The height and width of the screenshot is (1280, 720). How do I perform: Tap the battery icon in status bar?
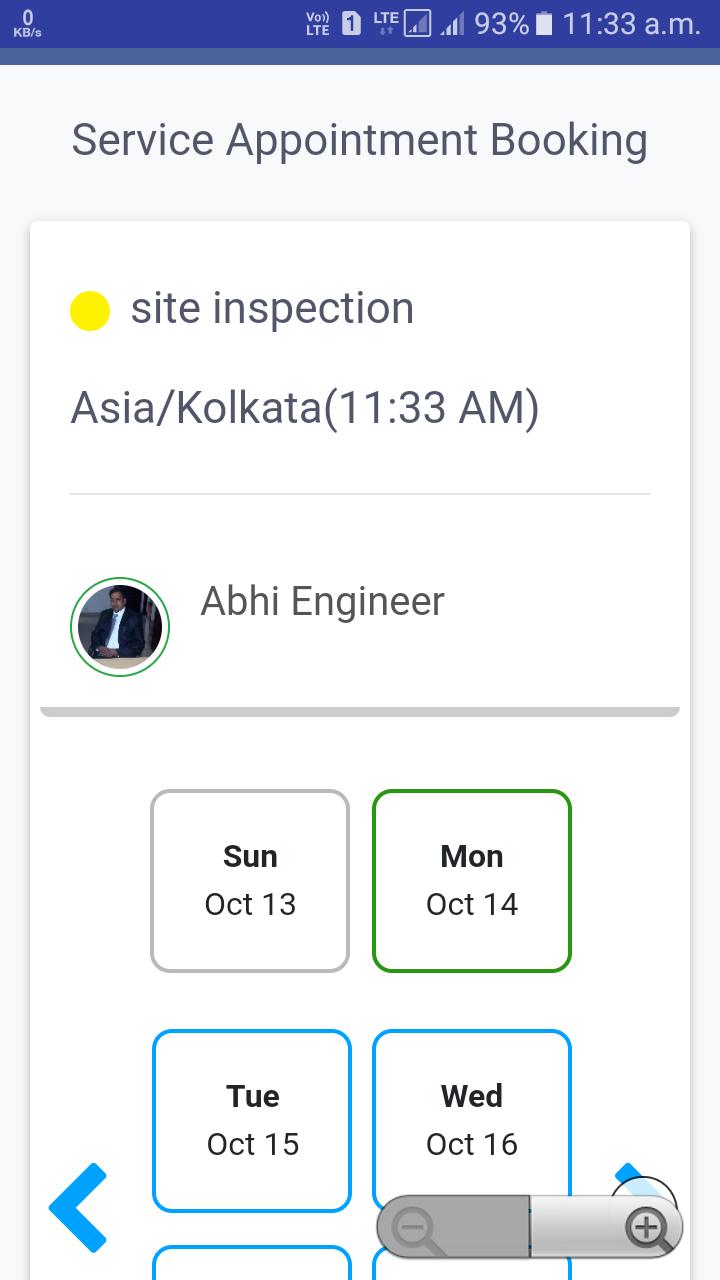tap(544, 23)
